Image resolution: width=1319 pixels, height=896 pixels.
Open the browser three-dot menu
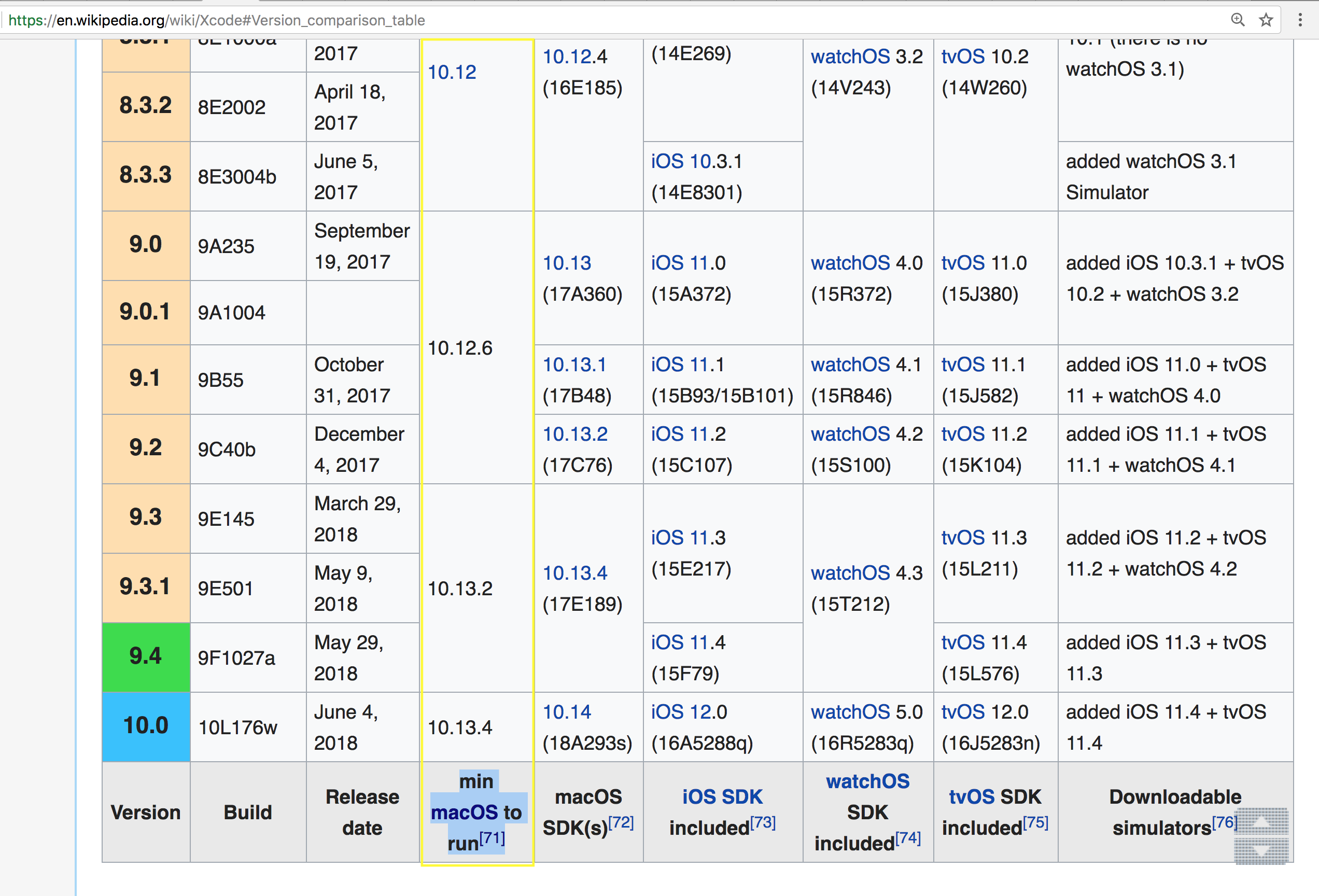1300,20
